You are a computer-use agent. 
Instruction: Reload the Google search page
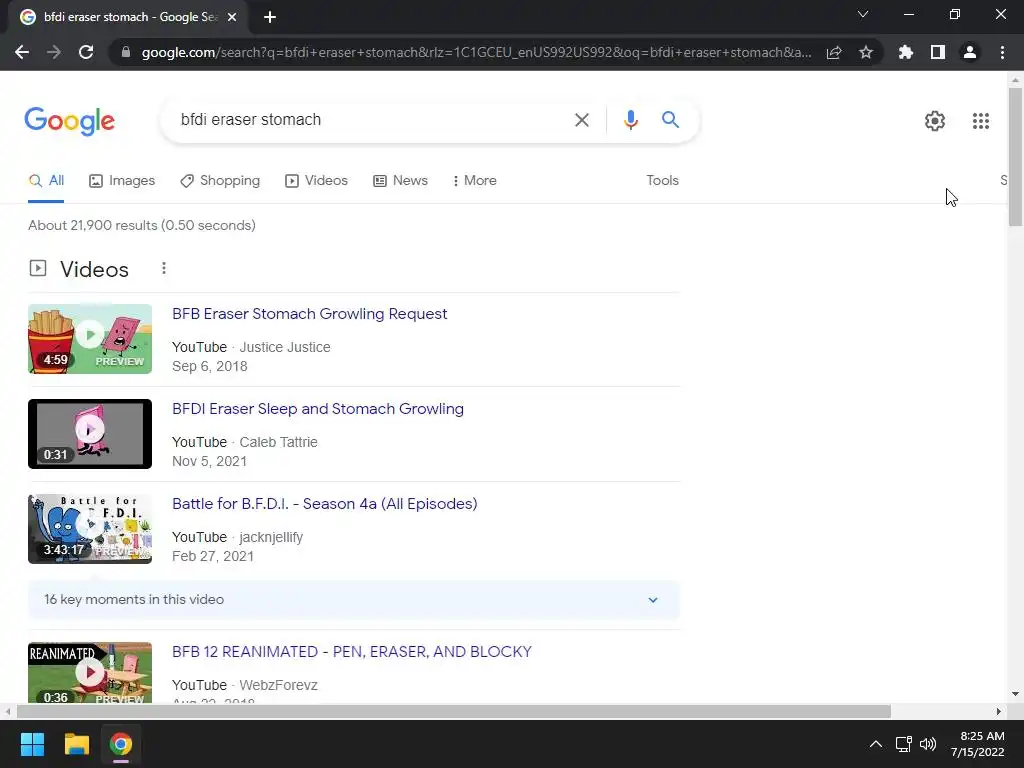(x=86, y=52)
